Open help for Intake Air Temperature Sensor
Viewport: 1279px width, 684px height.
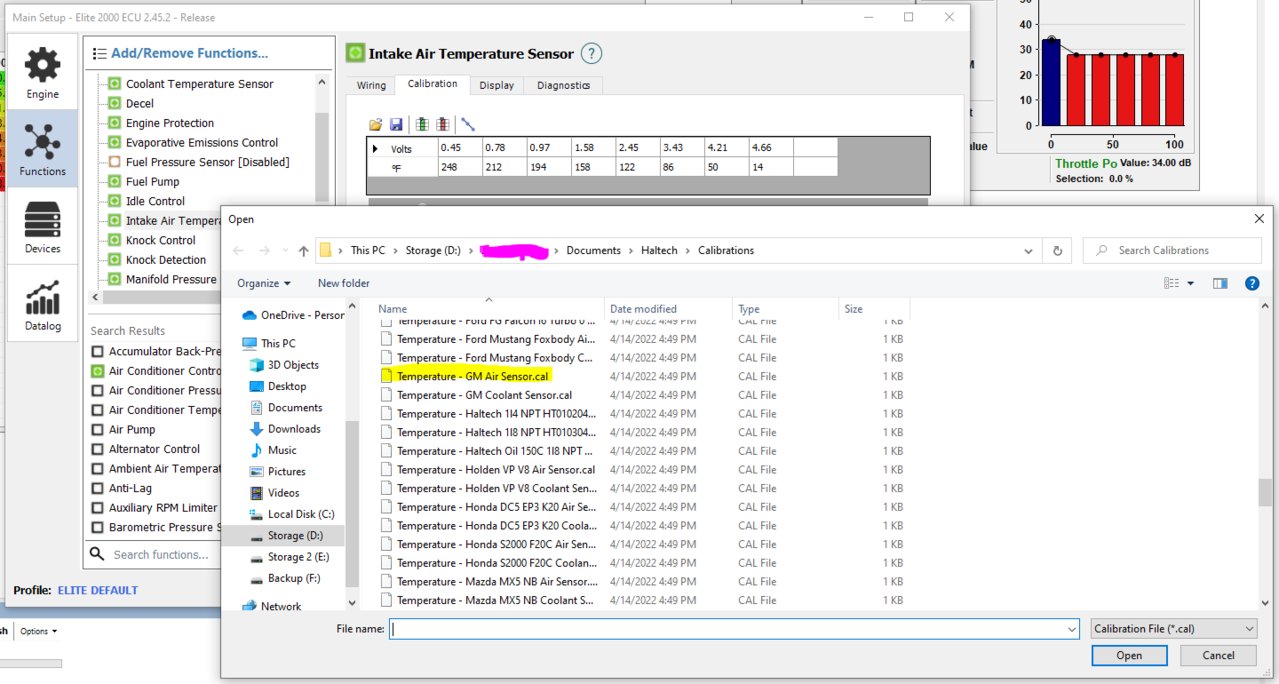(591, 54)
